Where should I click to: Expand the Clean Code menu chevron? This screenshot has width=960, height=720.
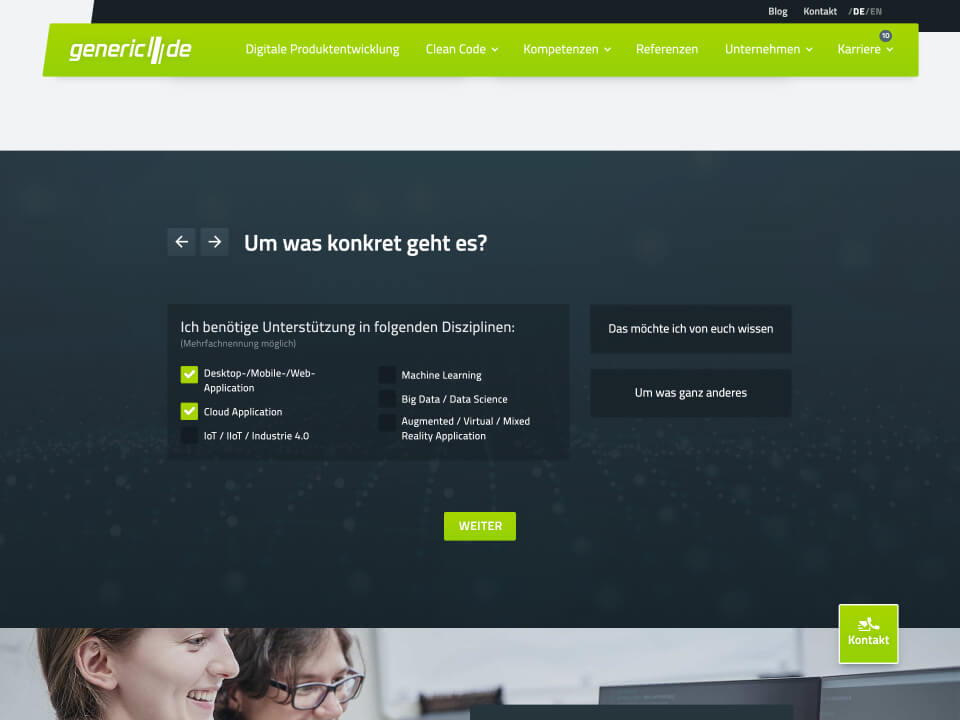pyautogui.click(x=495, y=50)
